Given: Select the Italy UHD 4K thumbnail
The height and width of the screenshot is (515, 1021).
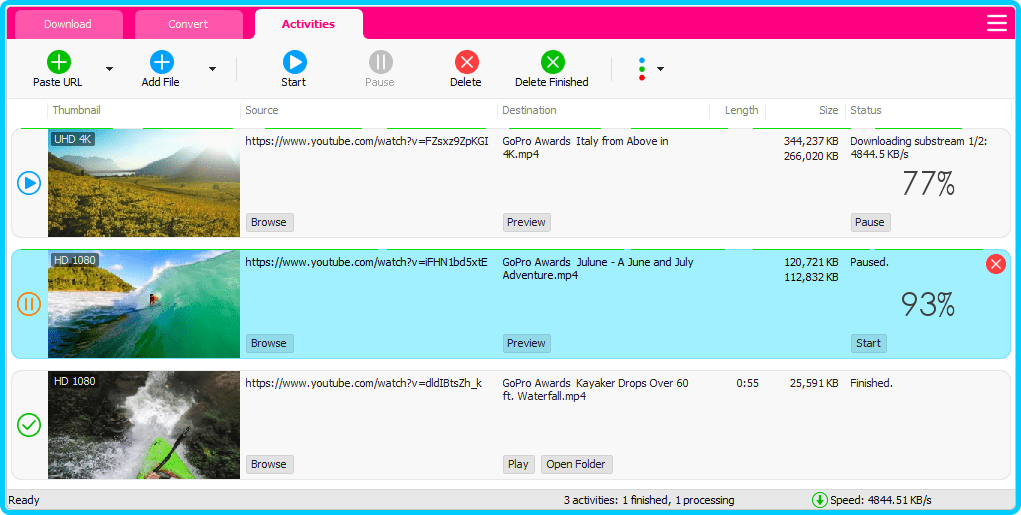Looking at the screenshot, I should (x=144, y=183).
